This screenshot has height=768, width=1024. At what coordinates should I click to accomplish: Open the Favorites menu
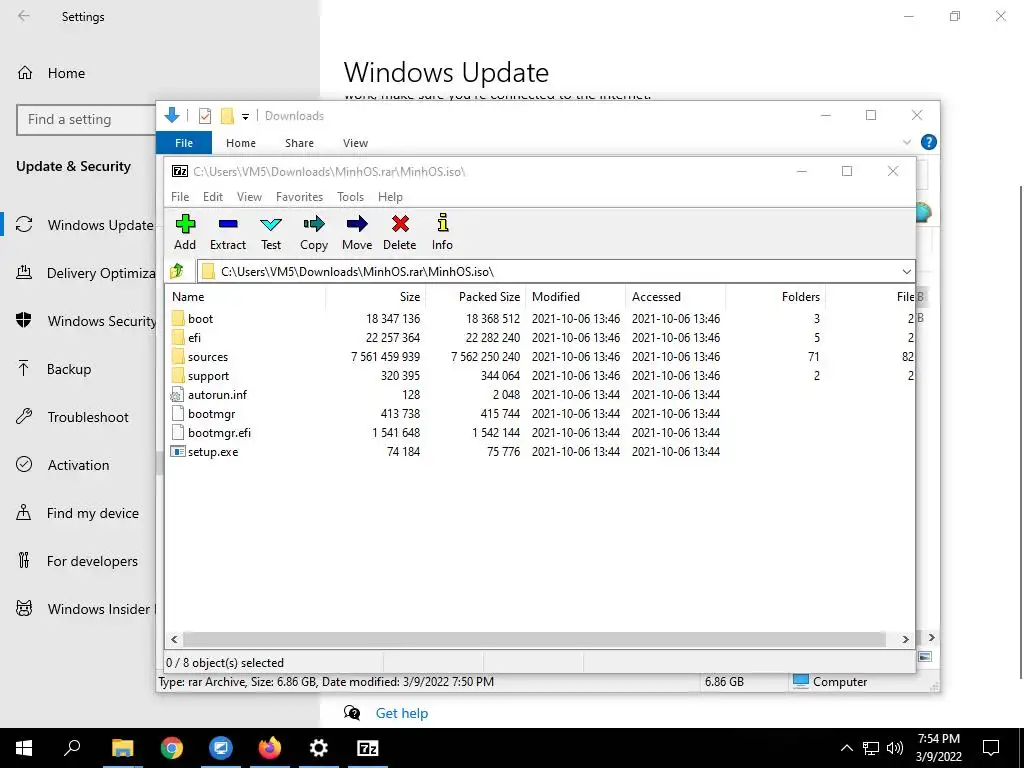click(x=299, y=197)
